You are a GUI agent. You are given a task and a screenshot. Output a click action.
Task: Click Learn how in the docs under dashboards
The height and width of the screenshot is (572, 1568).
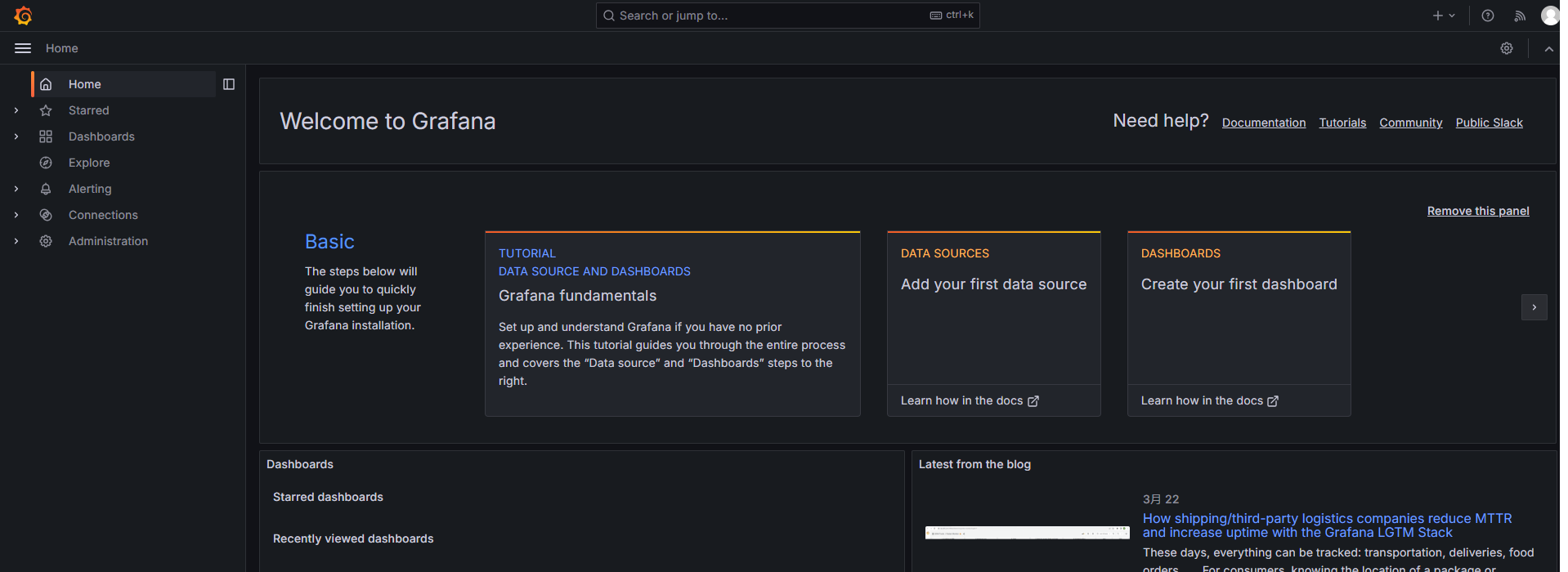[x=1210, y=400]
